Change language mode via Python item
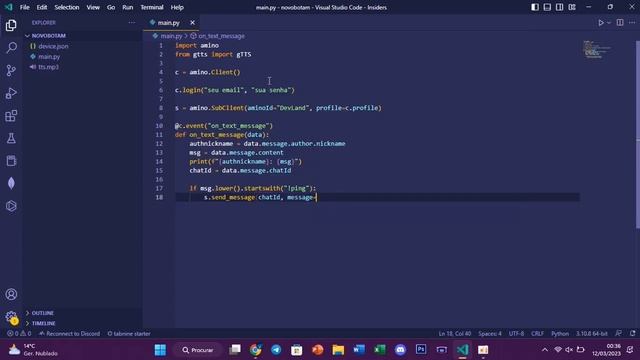The width and height of the screenshot is (640, 360). (560, 334)
